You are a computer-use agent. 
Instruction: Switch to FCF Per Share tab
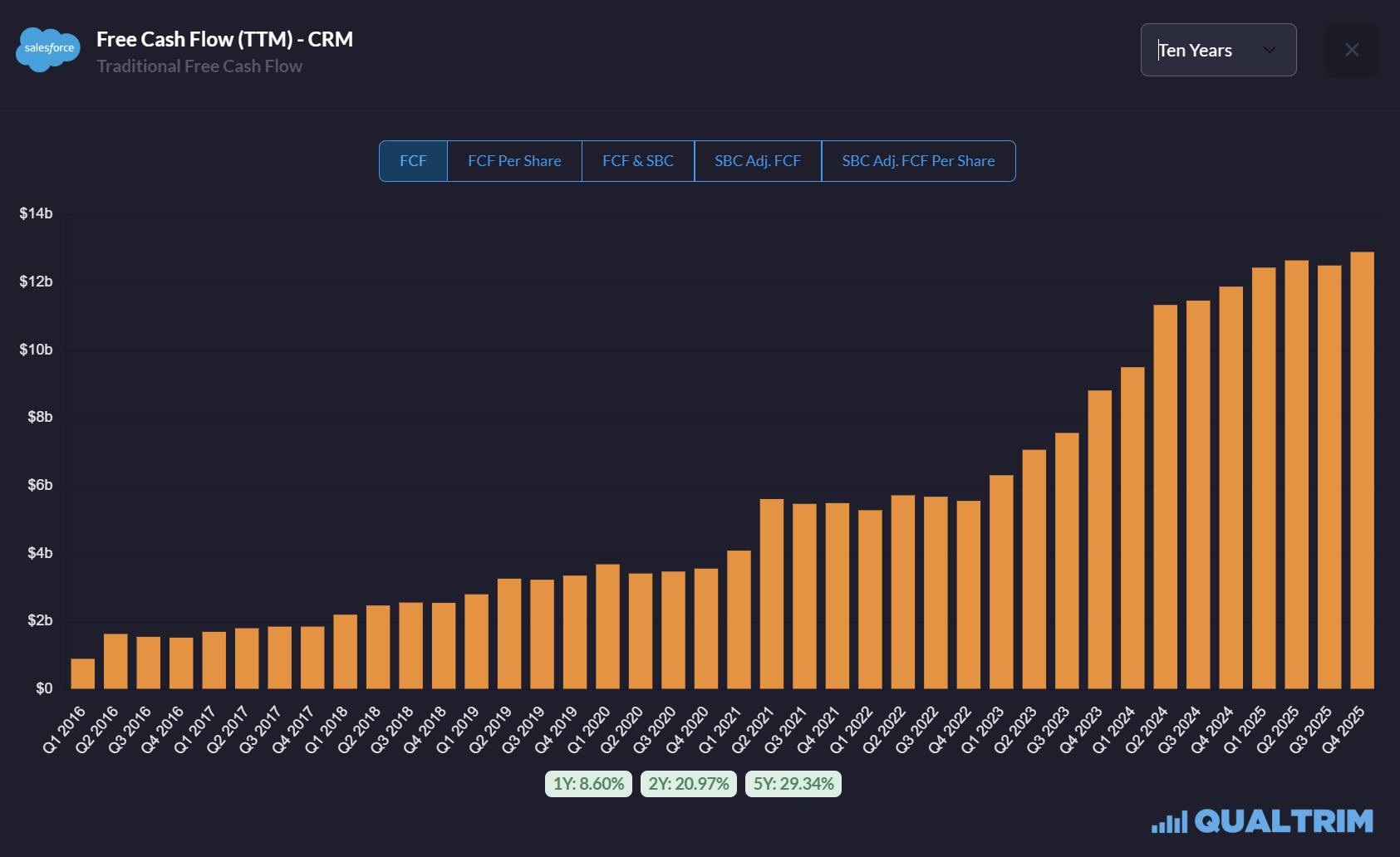(x=514, y=161)
